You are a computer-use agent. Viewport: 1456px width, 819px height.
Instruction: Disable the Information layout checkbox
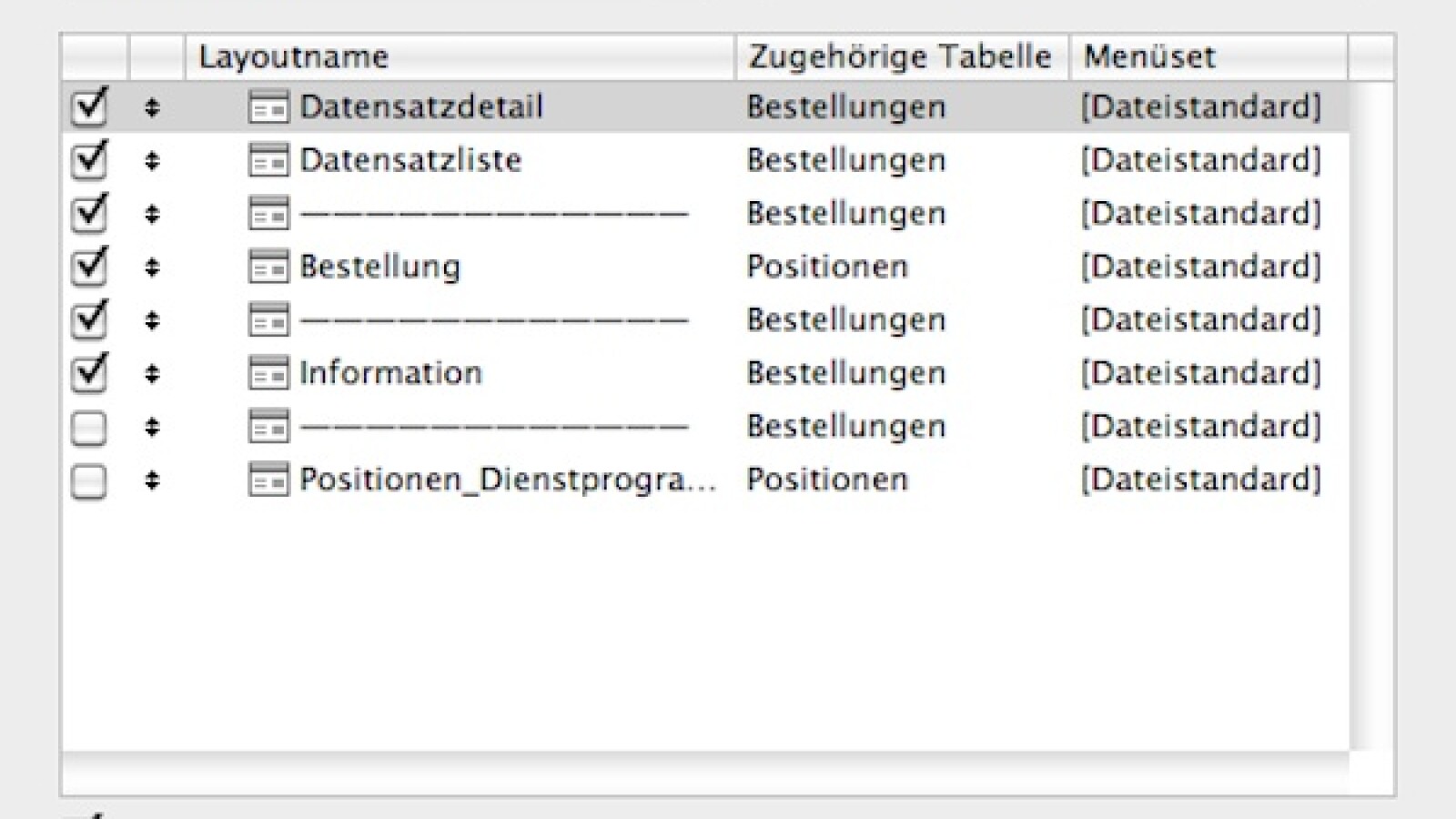point(89,372)
